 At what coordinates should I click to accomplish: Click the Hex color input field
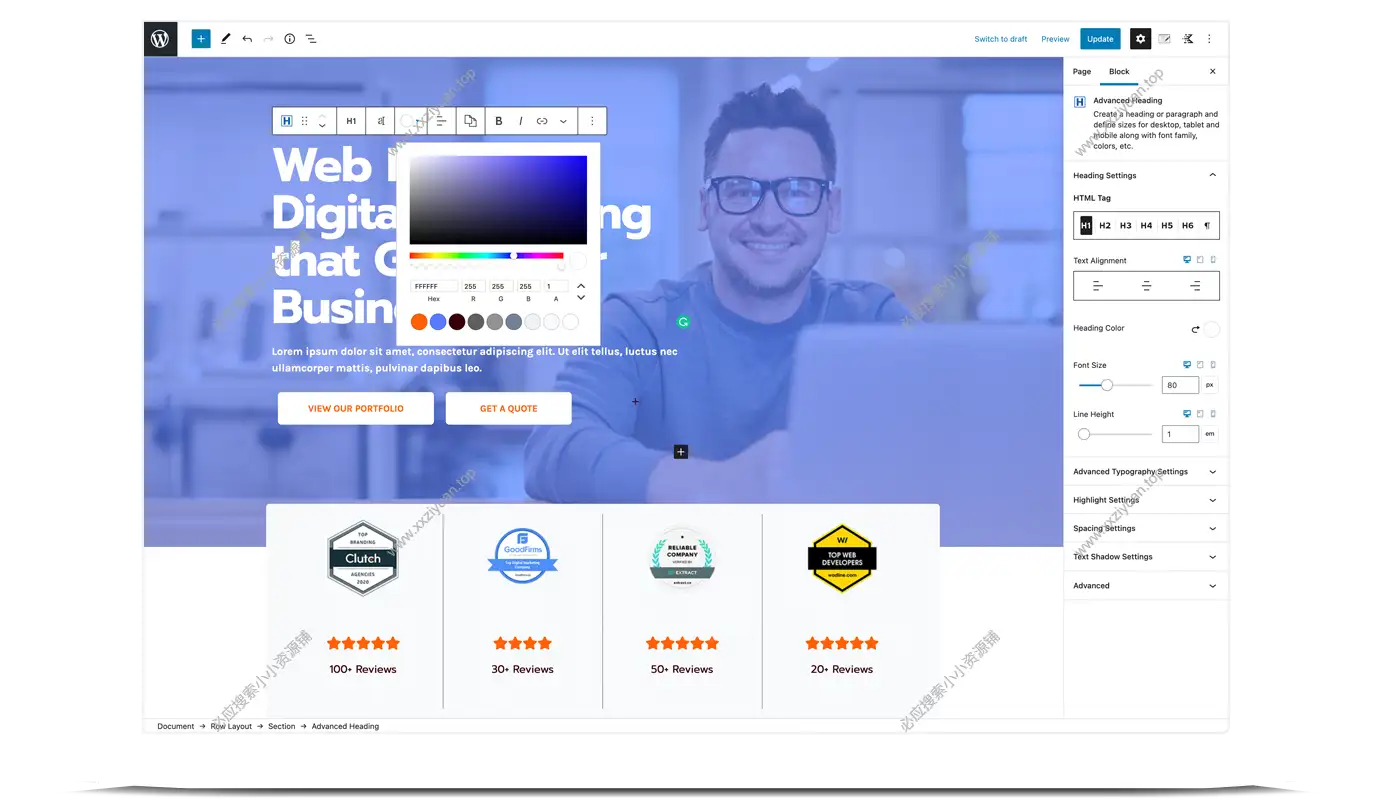point(433,287)
